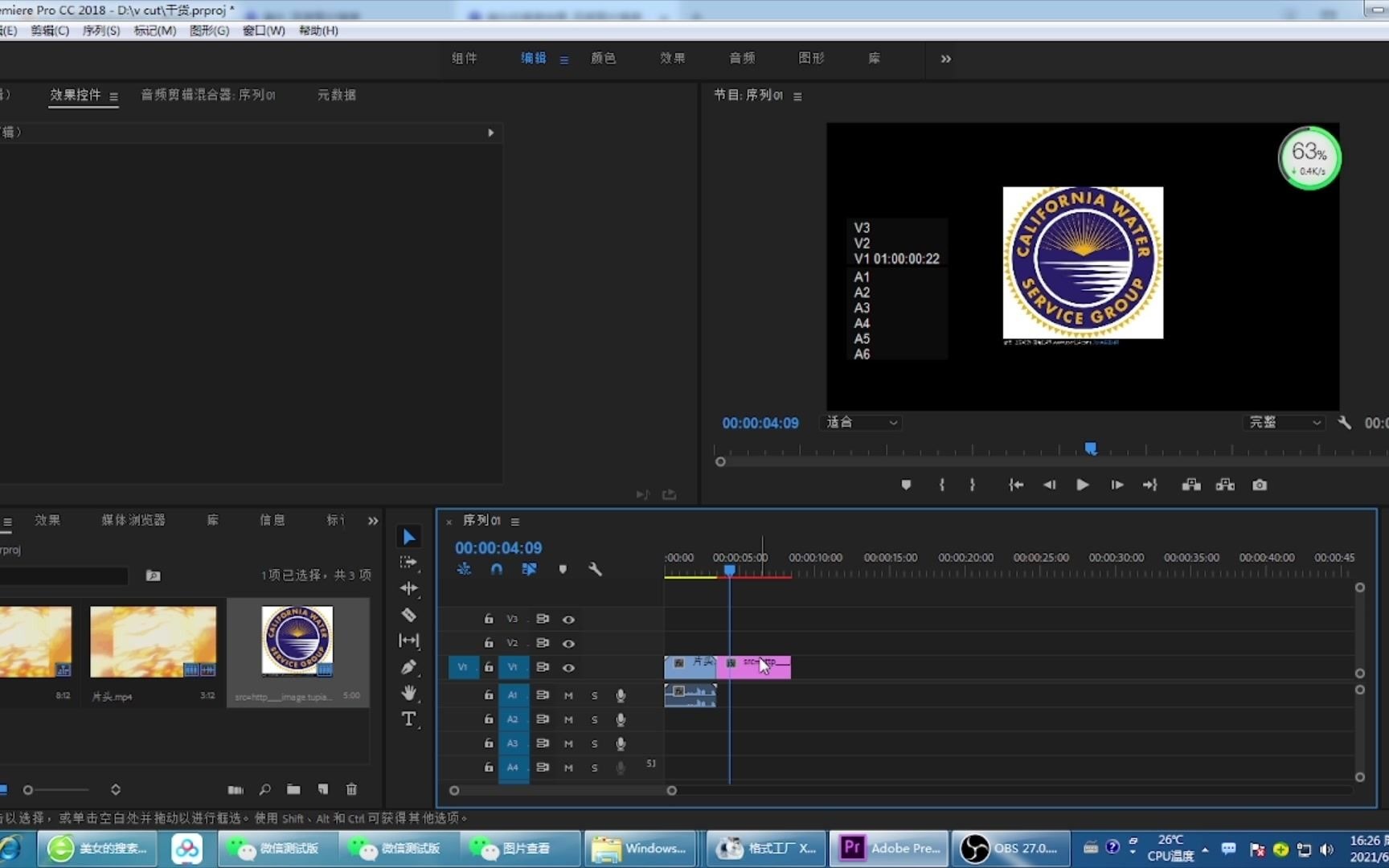1389x868 pixels.
Task: Toggle V2 track output eye
Action: pyautogui.click(x=568, y=644)
